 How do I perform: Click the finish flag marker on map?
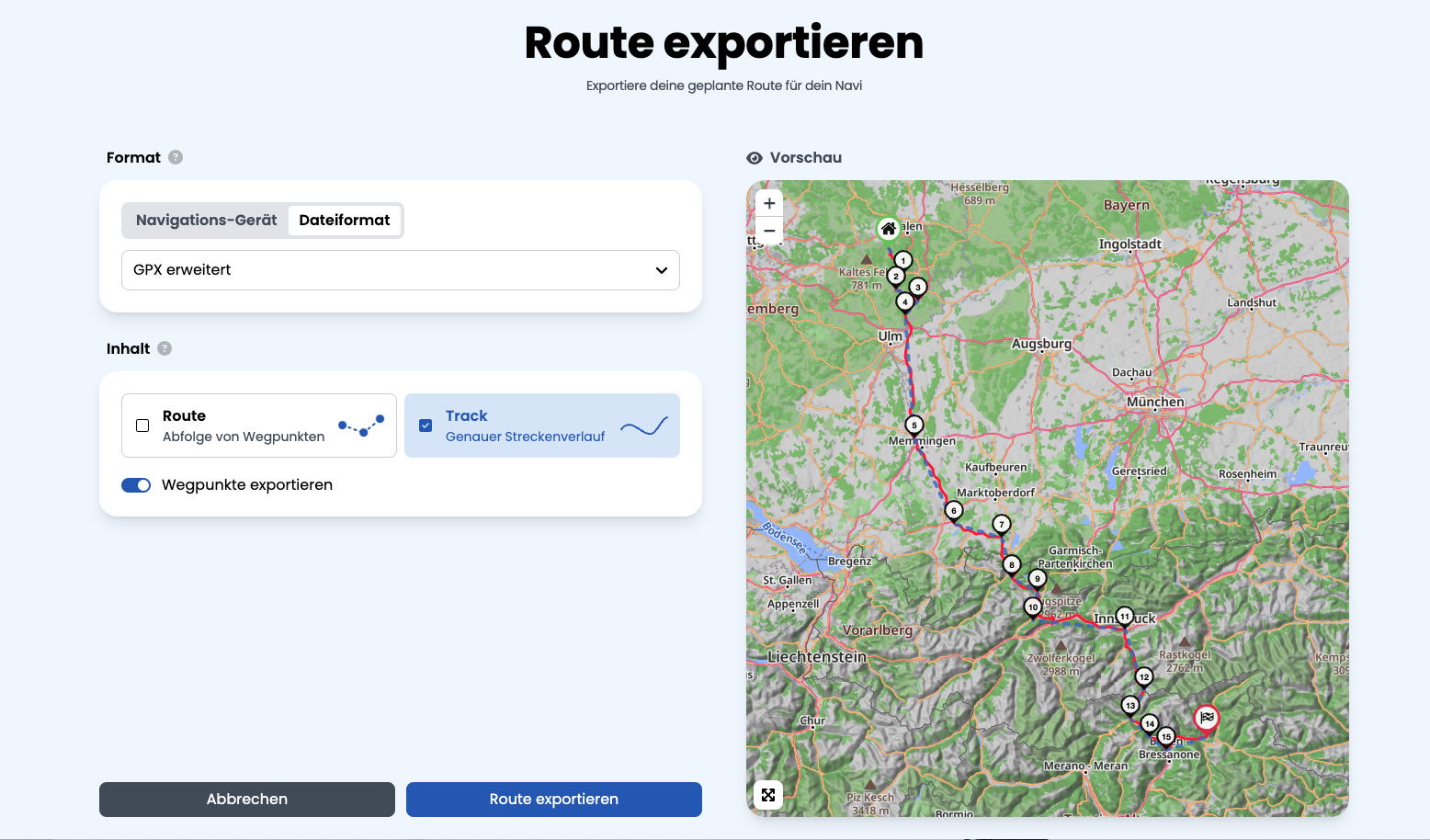point(1206,718)
